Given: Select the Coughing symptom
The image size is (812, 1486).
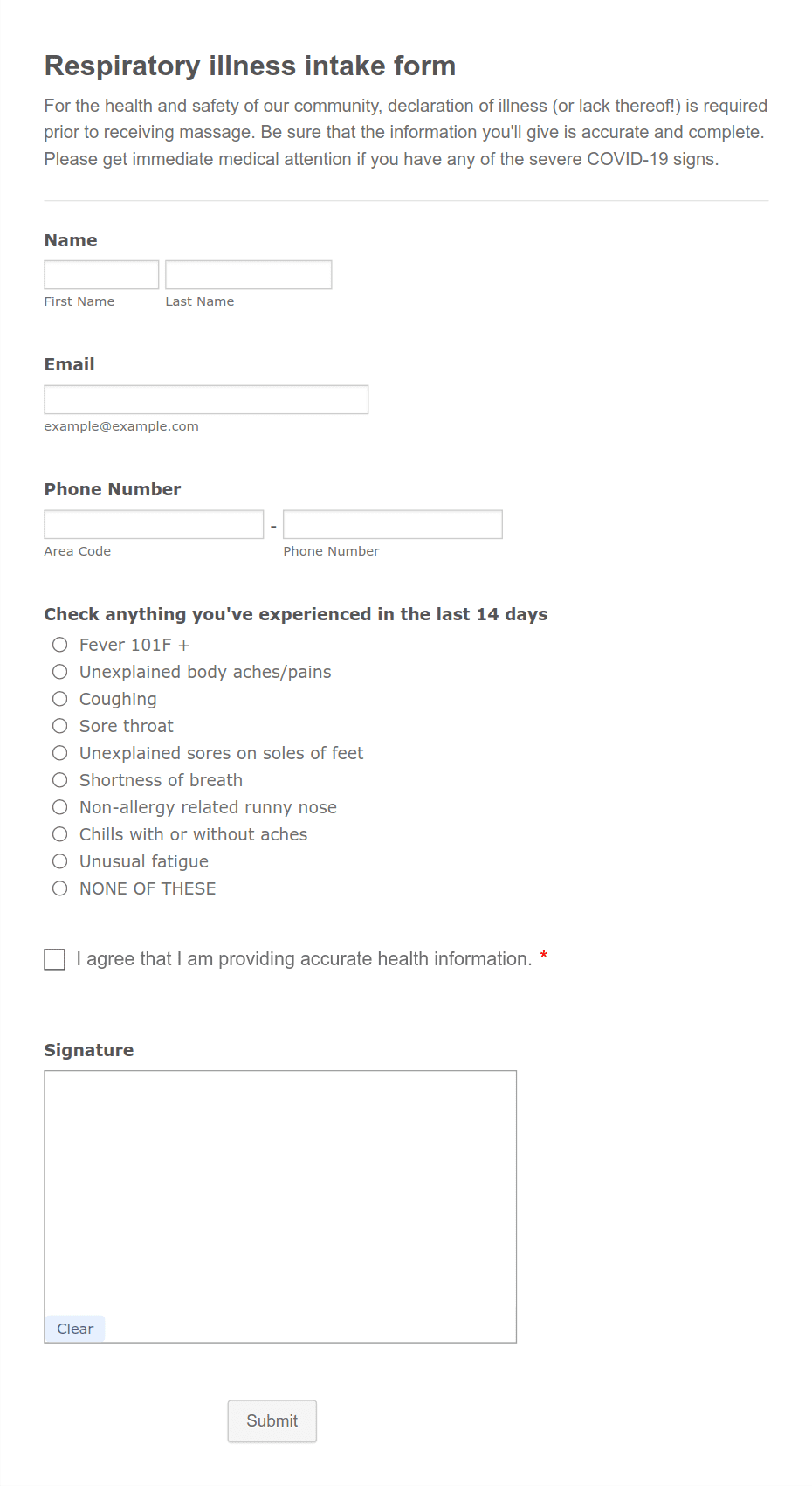Looking at the screenshot, I should point(59,699).
